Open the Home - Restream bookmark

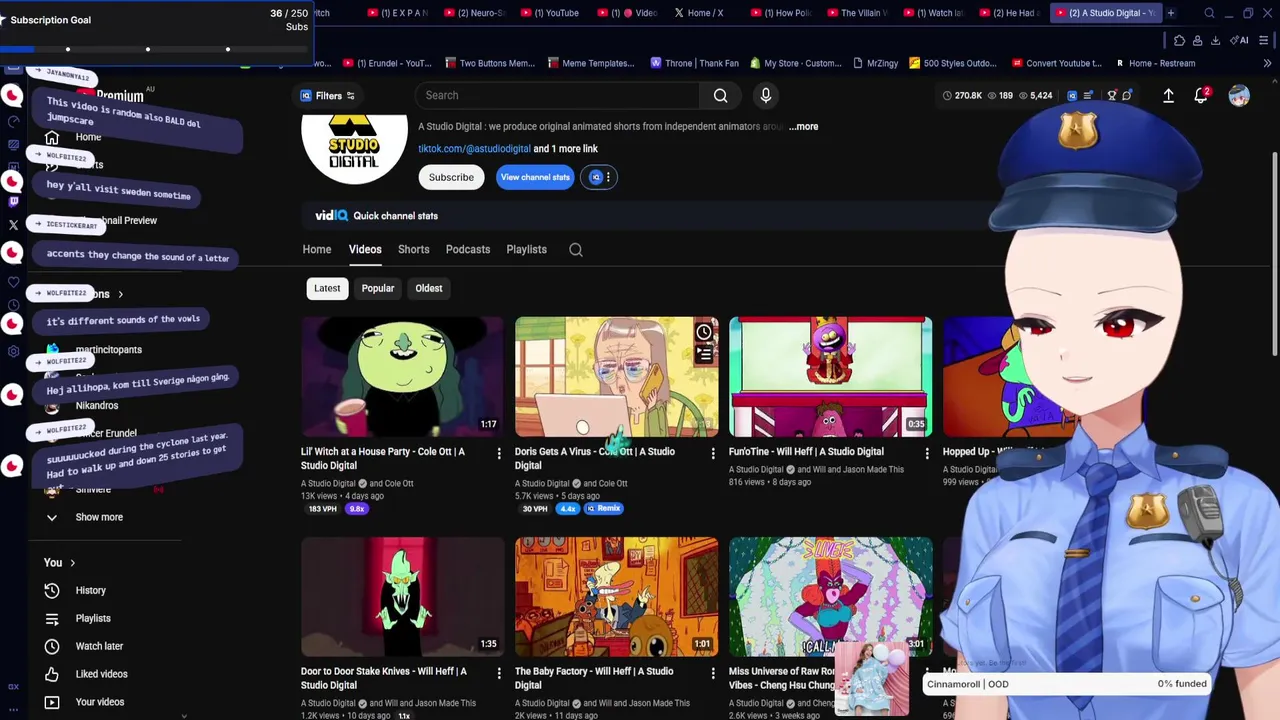(x=1155, y=63)
